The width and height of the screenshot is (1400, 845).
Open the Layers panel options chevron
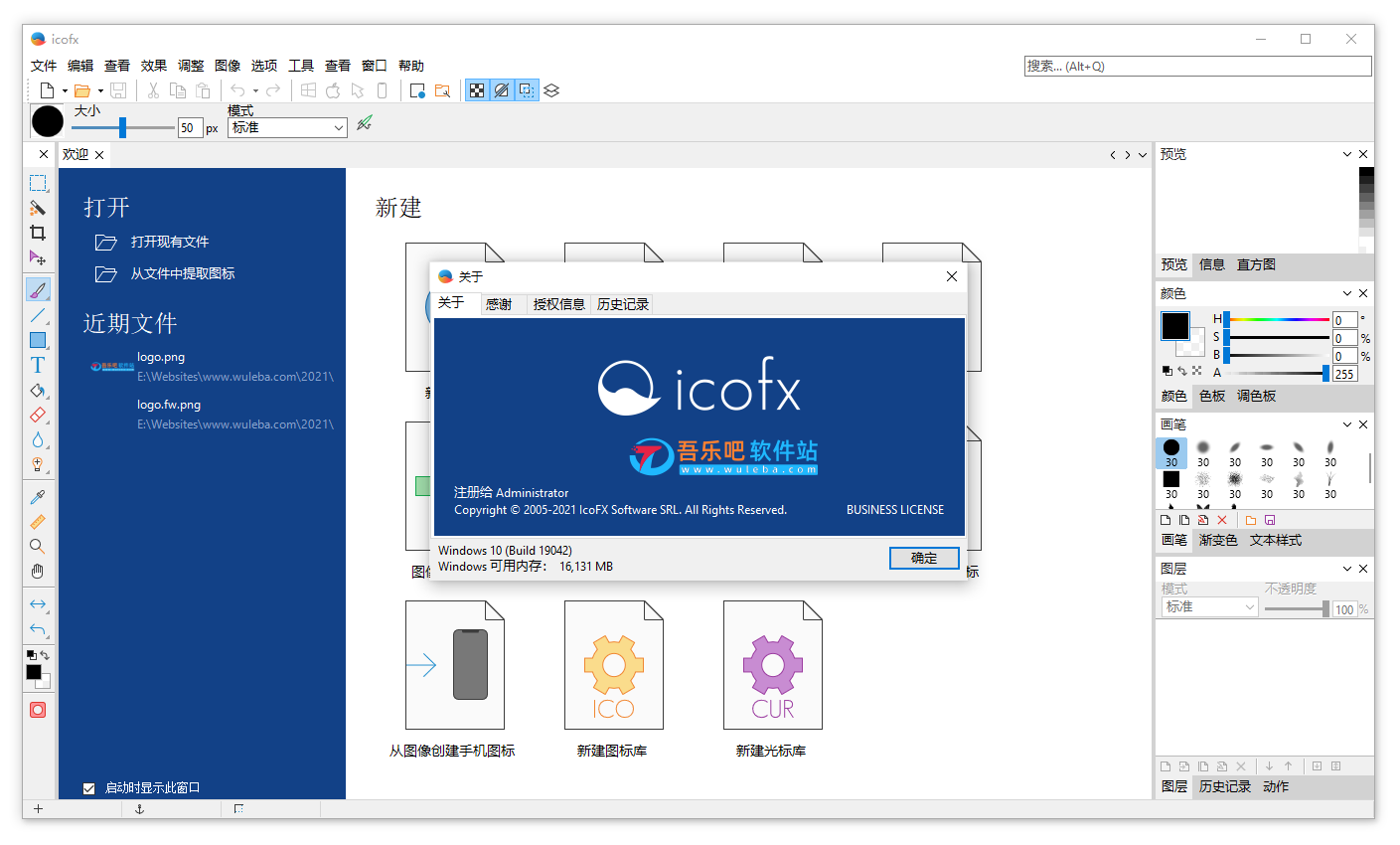coord(1347,570)
